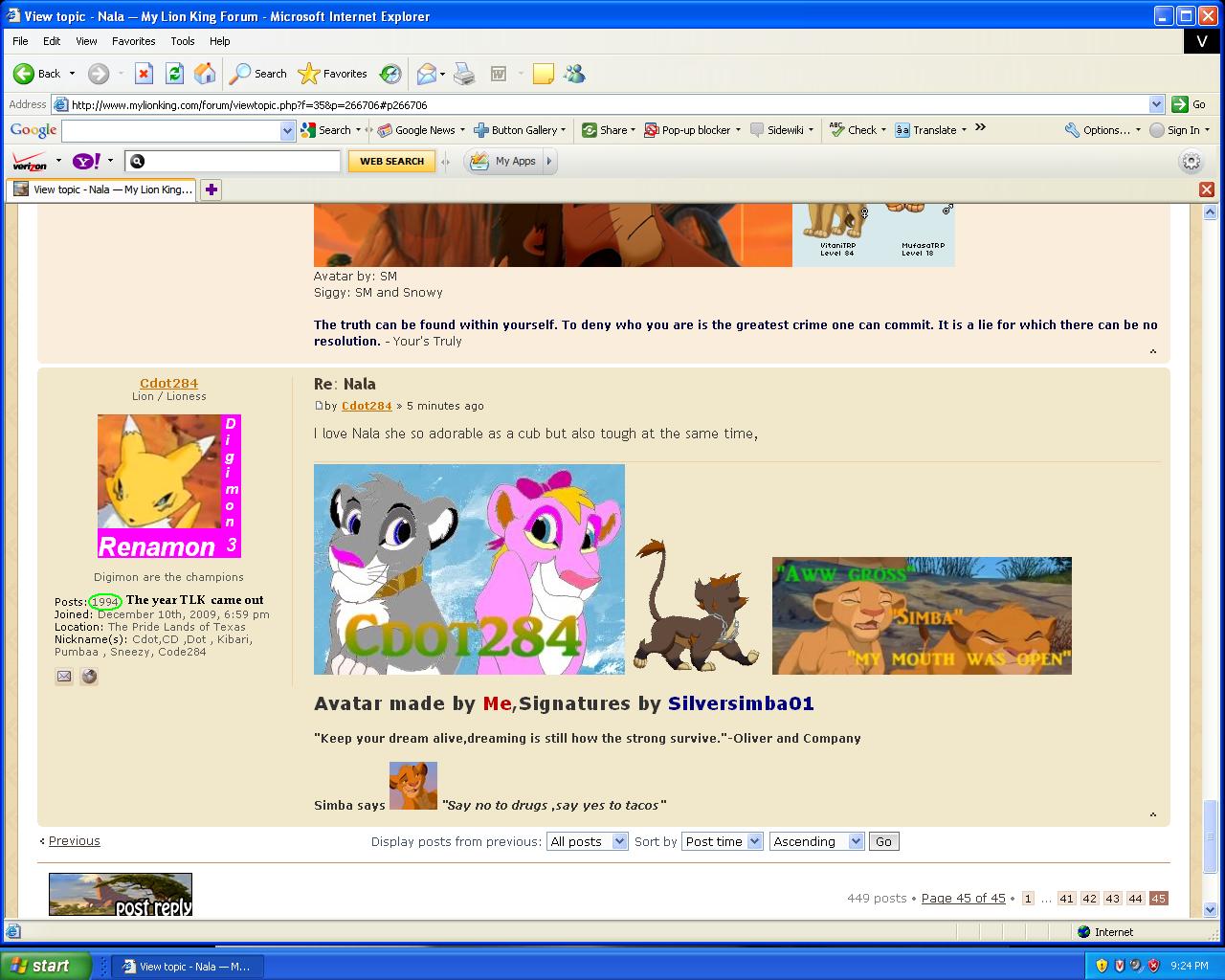This screenshot has width=1225, height=980.
Task: Open a new browser tab
Action: click(211, 189)
